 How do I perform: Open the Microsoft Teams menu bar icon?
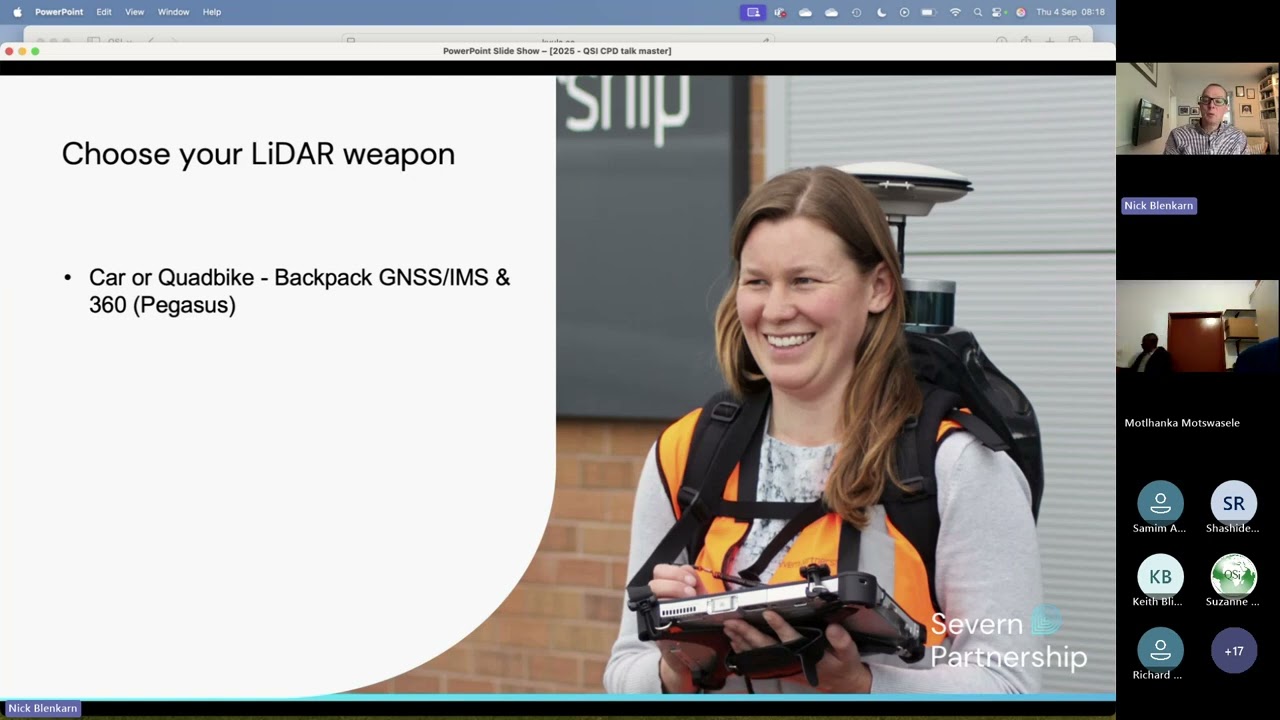point(780,12)
